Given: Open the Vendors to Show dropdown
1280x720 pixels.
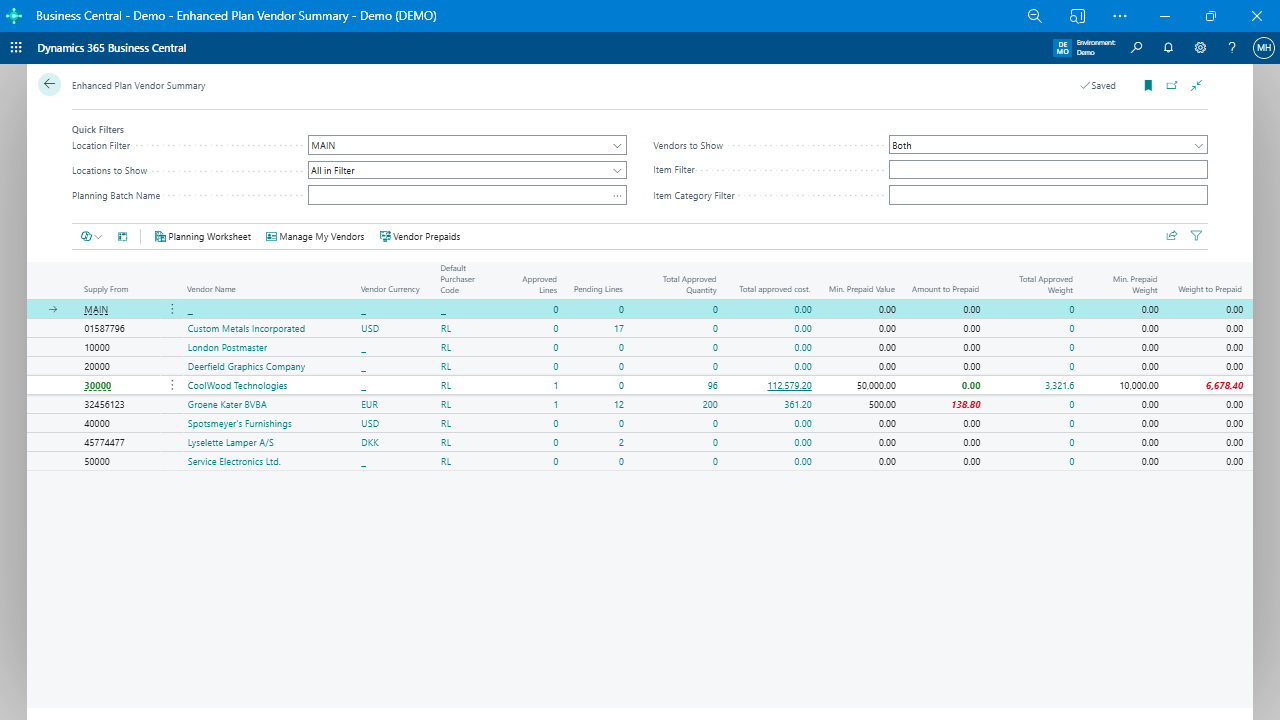Looking at the screenshot, I should click(1198, 145).
